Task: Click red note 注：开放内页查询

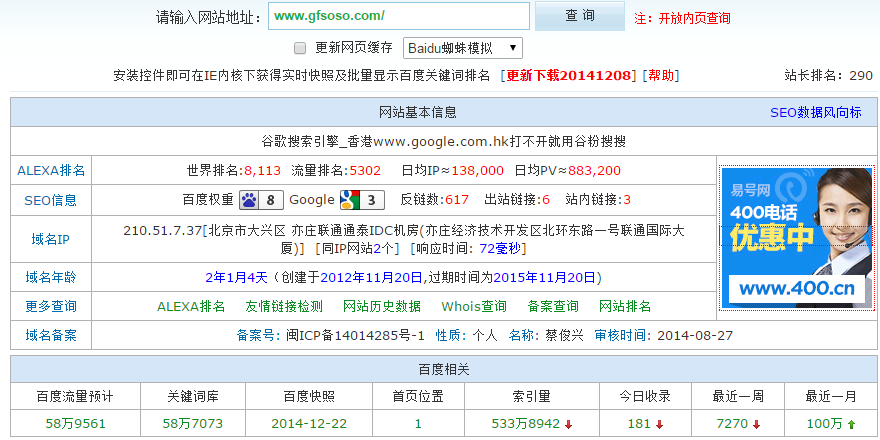Action: (682, 19)
